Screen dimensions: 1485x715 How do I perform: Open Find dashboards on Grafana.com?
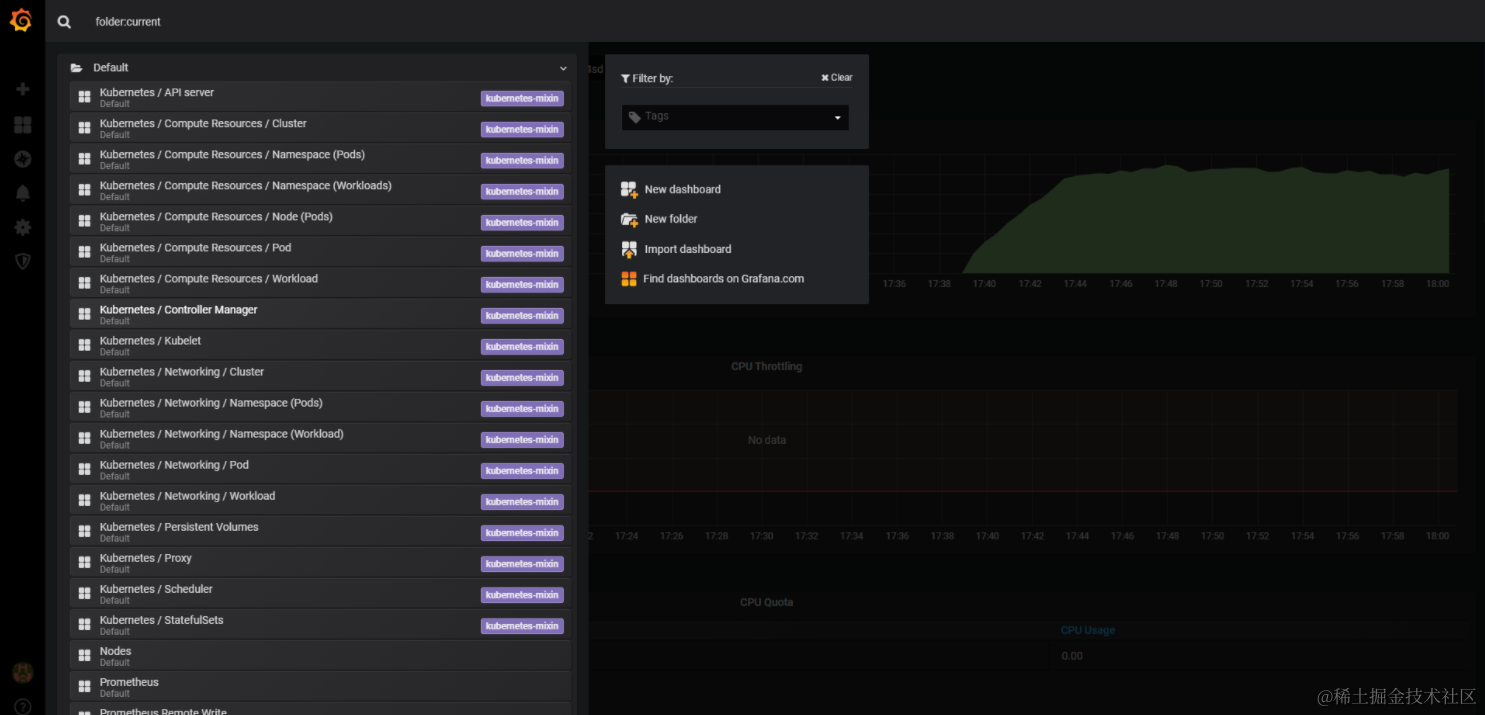(724, 279)
